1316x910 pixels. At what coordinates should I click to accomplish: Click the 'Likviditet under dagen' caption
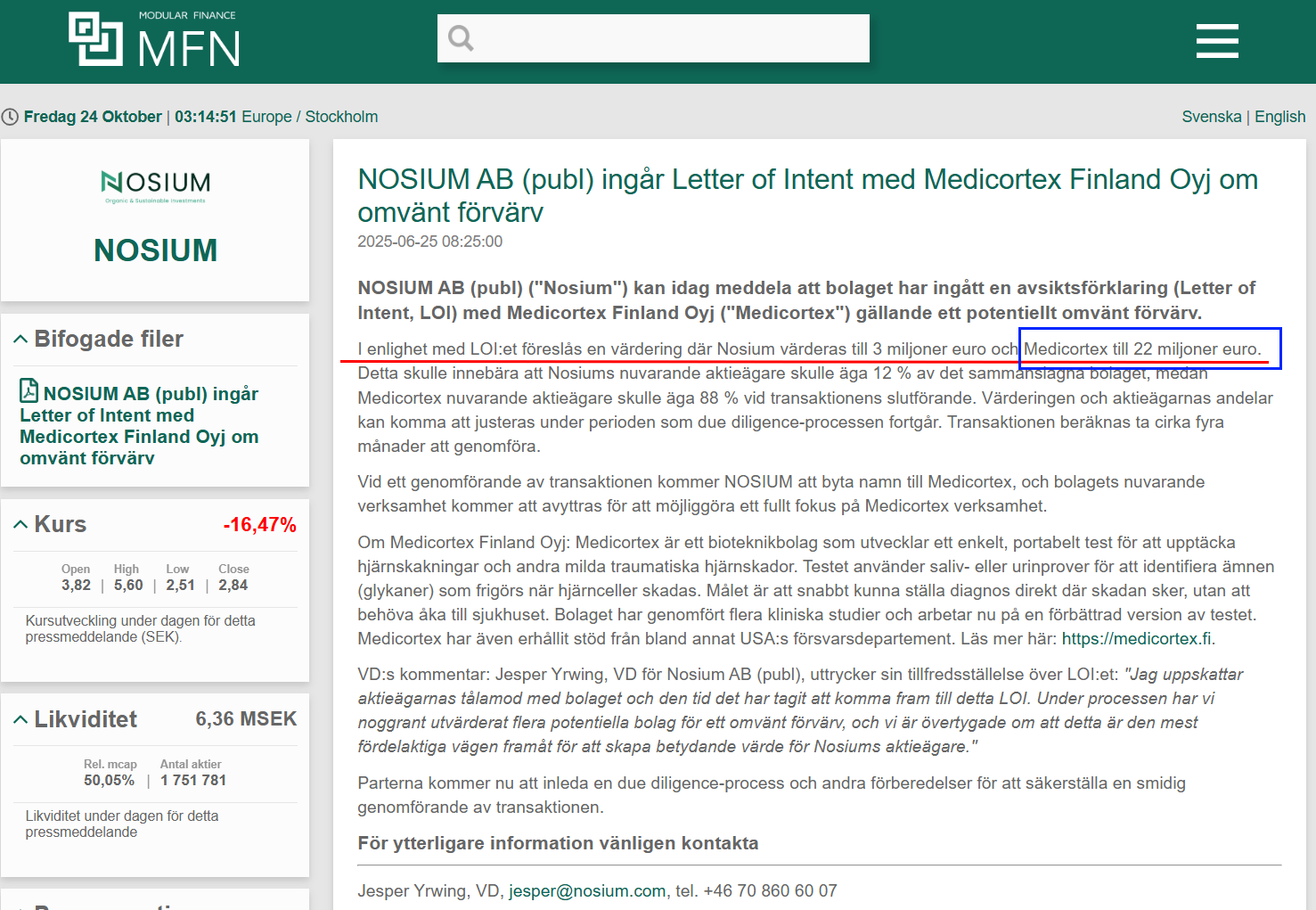coord(122,824)
